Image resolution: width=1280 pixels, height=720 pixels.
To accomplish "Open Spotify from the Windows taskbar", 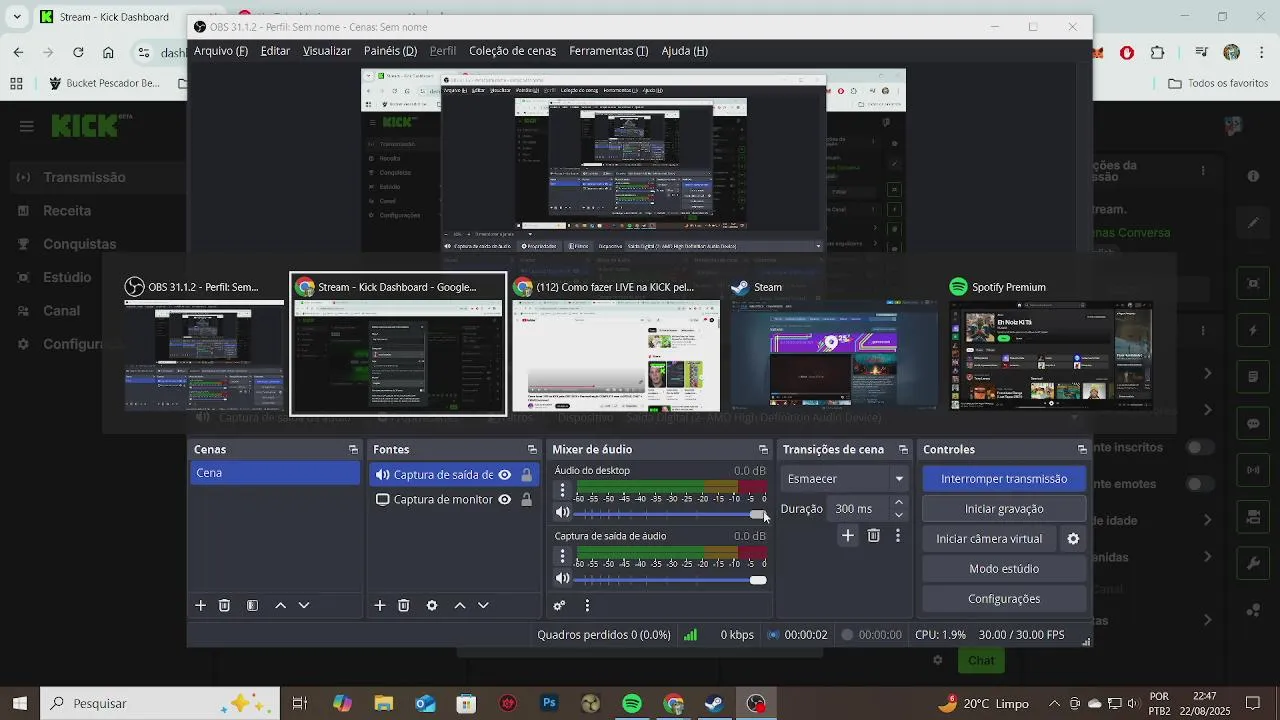I will click(x=631, y=703).
